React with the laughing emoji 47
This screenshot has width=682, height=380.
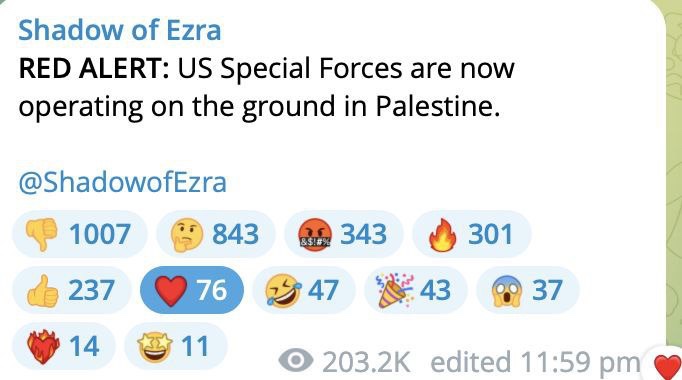pyautogui.click(x=304, y=290)
